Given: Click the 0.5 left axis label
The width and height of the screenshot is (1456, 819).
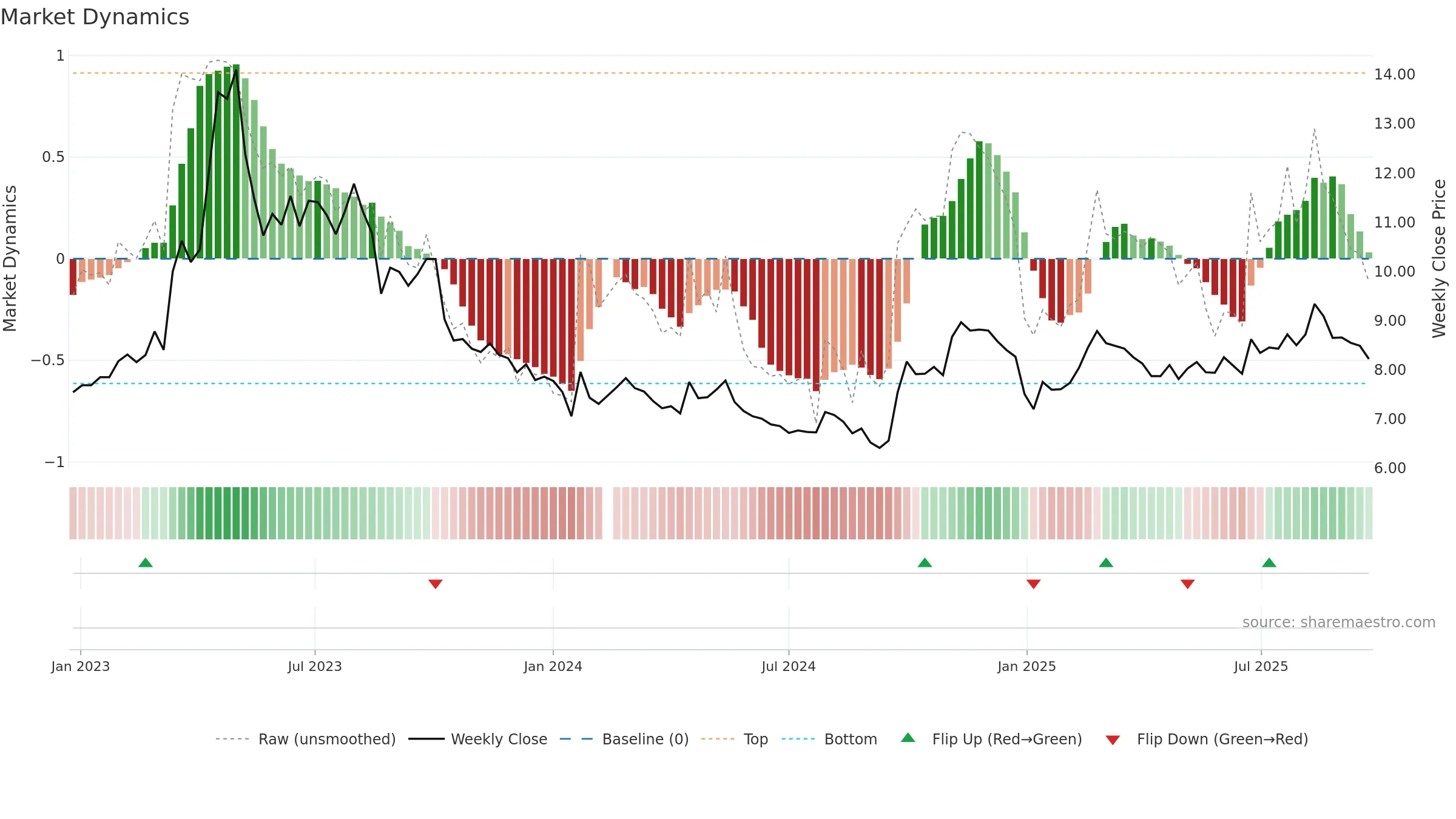Looking at the screenshot, I should (53, 157).
